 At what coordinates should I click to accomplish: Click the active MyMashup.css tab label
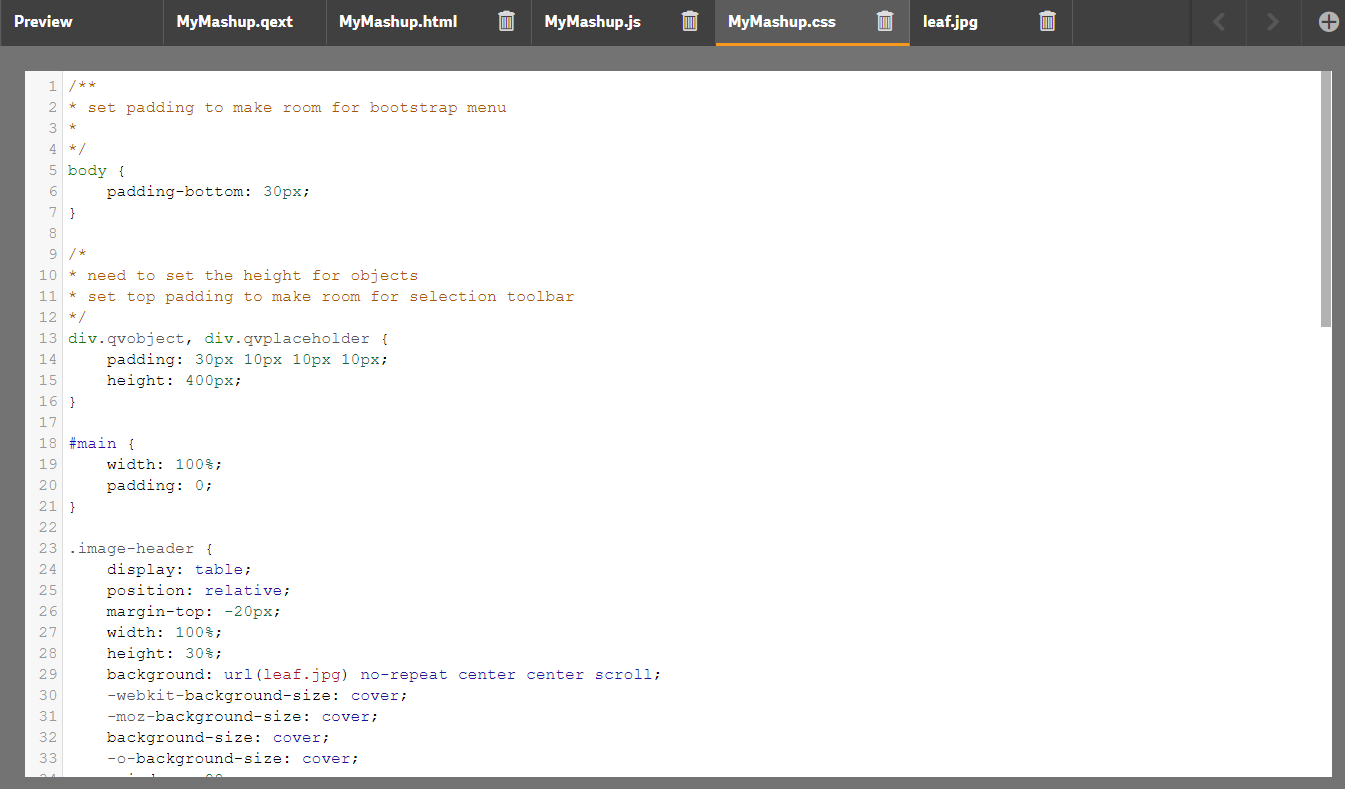click(782, 21)
